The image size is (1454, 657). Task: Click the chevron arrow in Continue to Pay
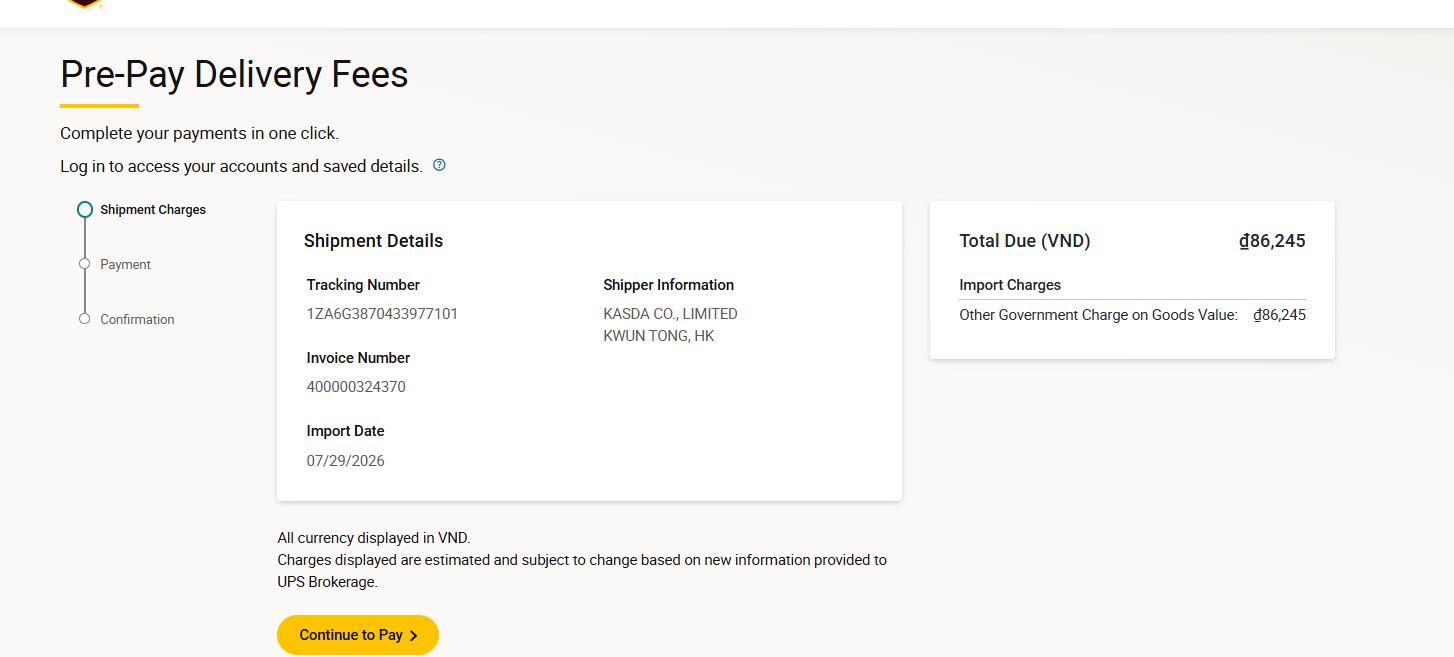point(414,636)
